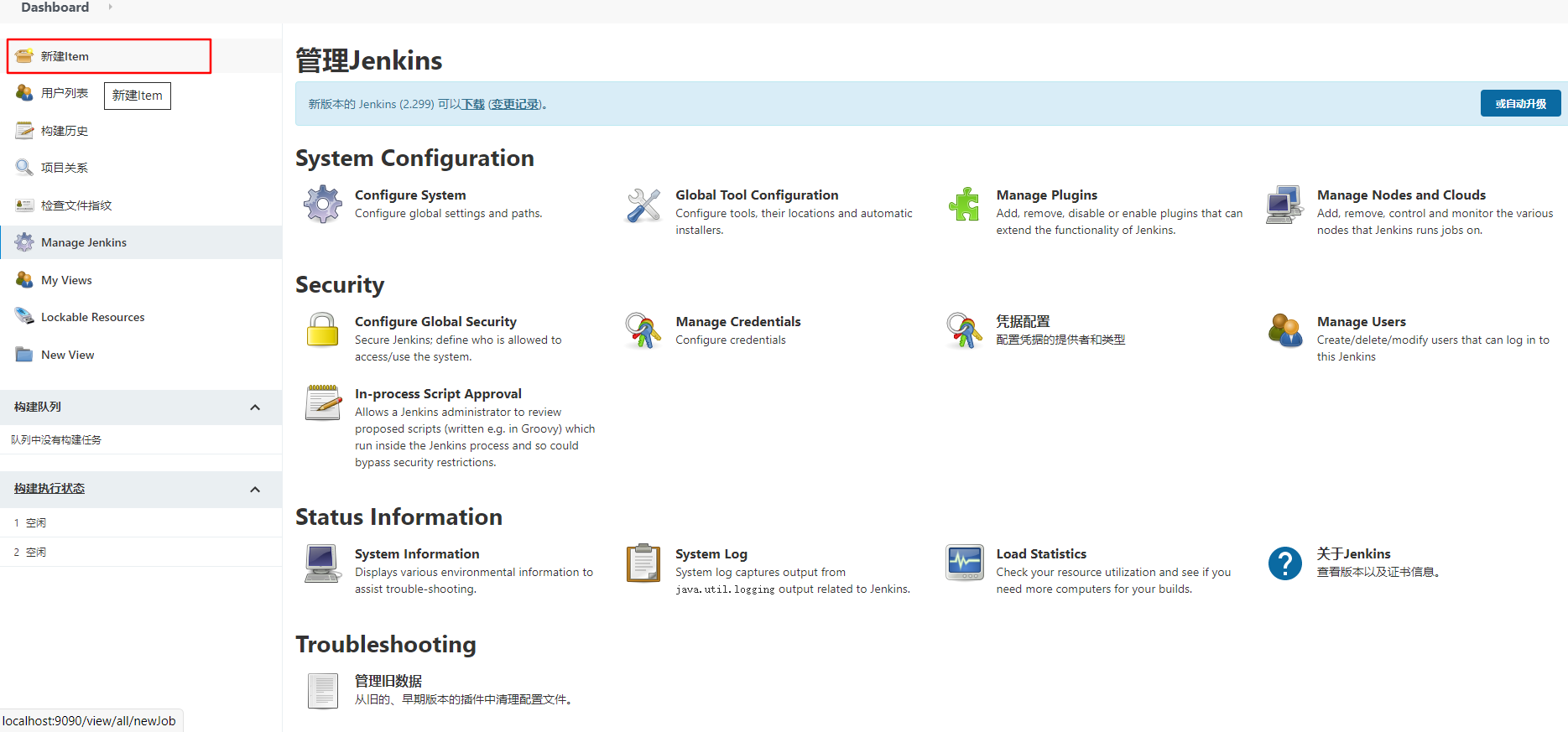Open the Load Statistics link

[1041, 553]
